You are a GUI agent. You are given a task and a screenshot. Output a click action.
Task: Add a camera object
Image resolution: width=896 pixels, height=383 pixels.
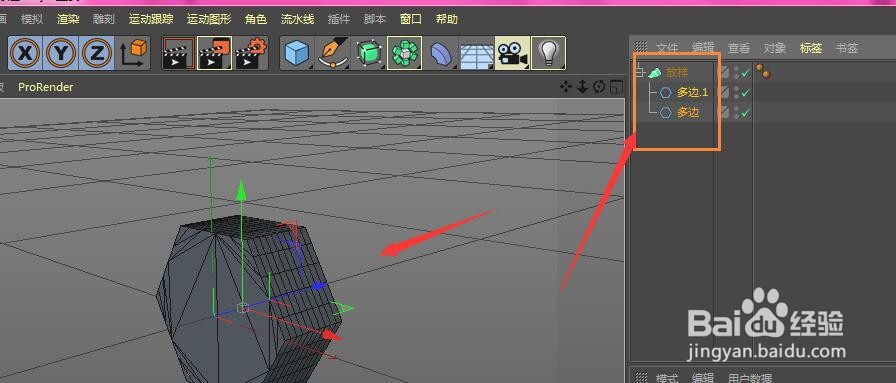(x=512, y=53)
